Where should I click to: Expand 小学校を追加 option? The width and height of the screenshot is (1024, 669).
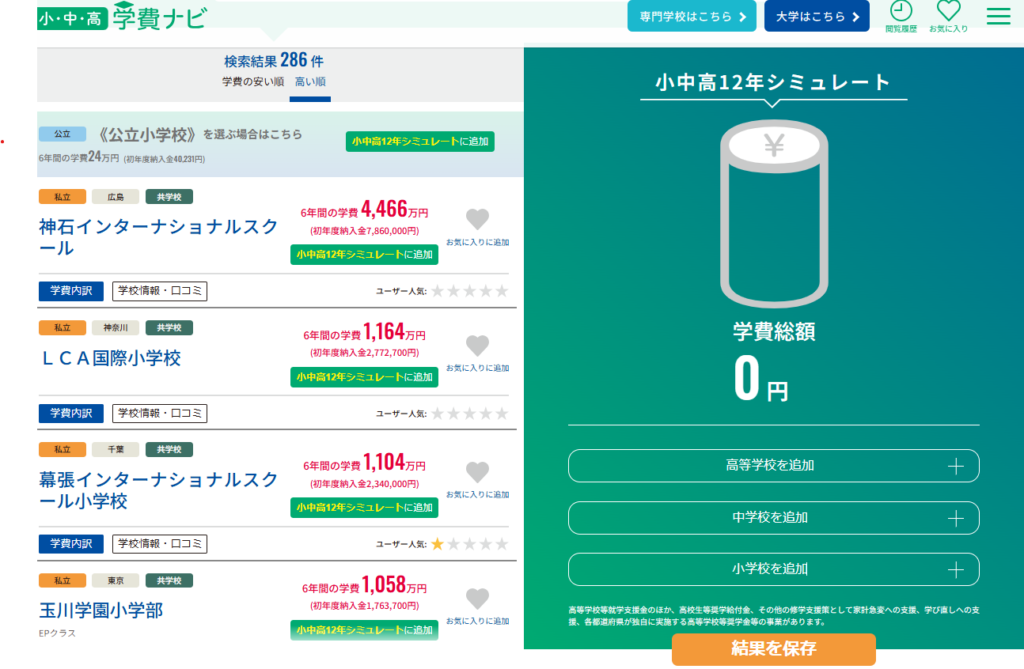point(774,569)
